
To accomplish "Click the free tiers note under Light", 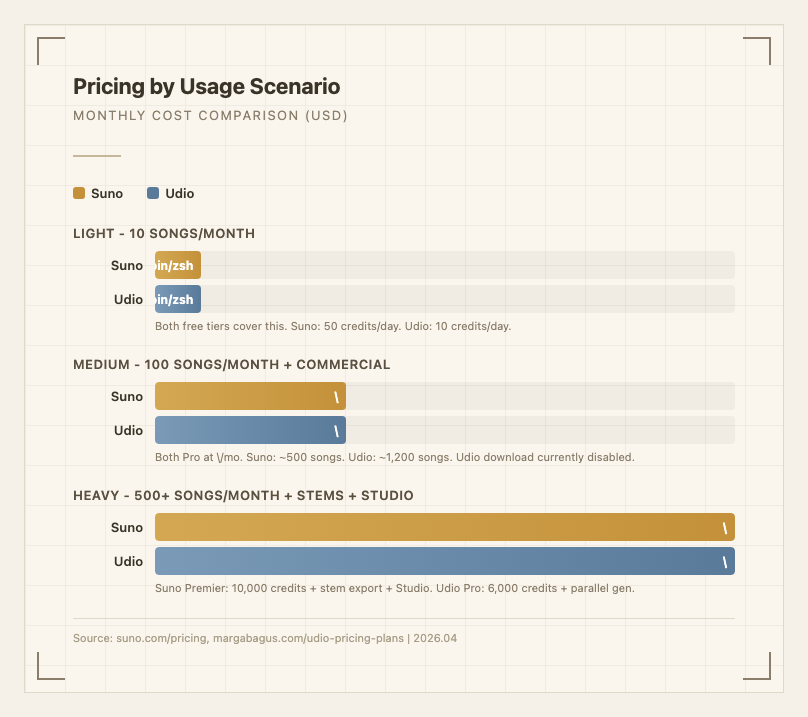I will (x=333, y=326).
